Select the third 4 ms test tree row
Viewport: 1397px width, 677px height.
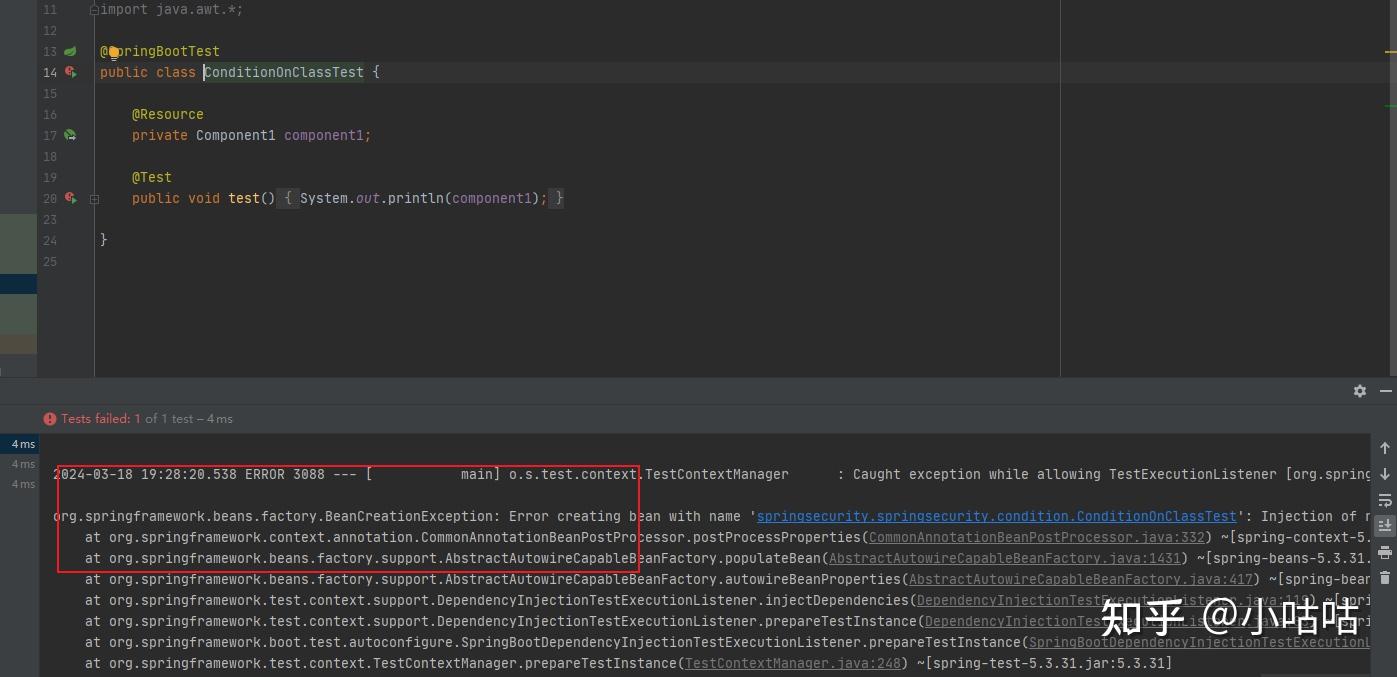(19, 484)
